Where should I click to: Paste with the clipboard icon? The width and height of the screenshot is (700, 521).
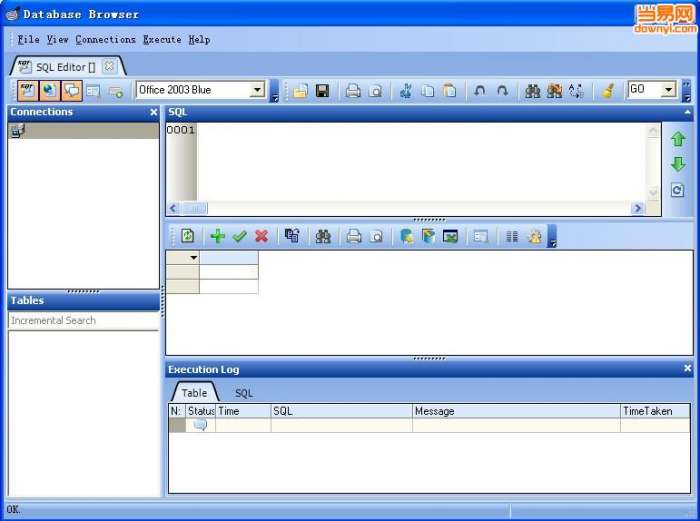point(450,91)
